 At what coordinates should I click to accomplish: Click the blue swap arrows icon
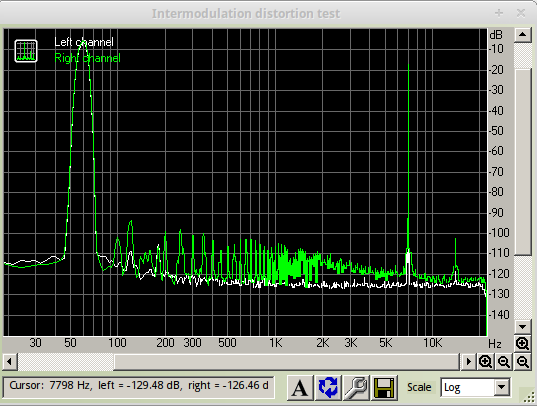tap(328, 387)
